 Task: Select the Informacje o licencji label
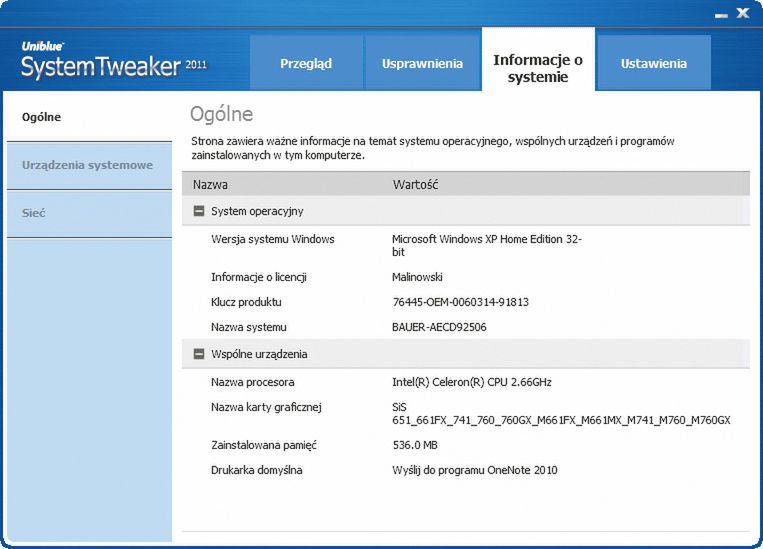[258, 277]
